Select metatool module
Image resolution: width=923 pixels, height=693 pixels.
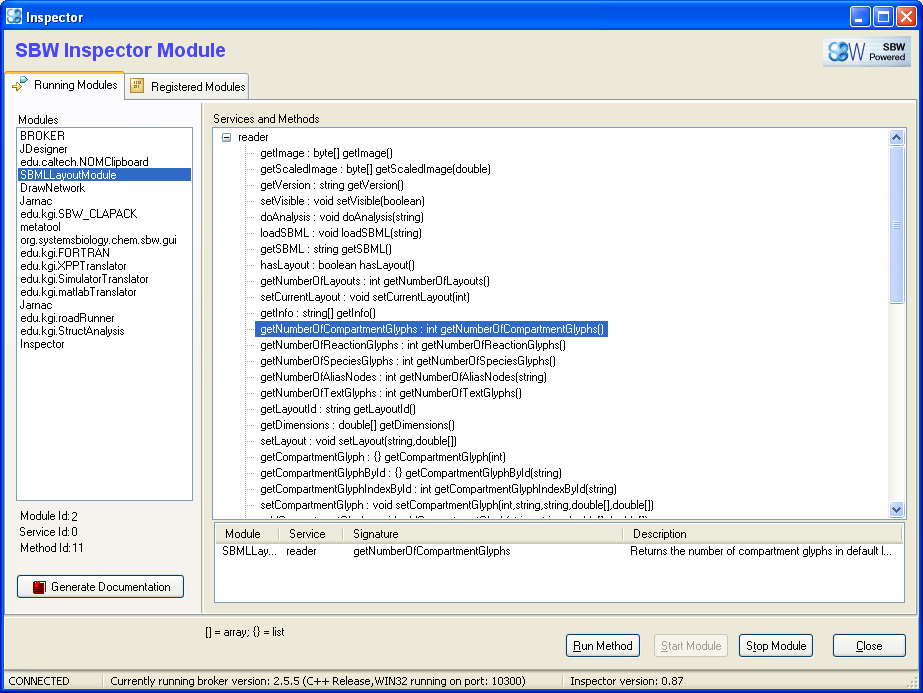click(x=40, y=227)
